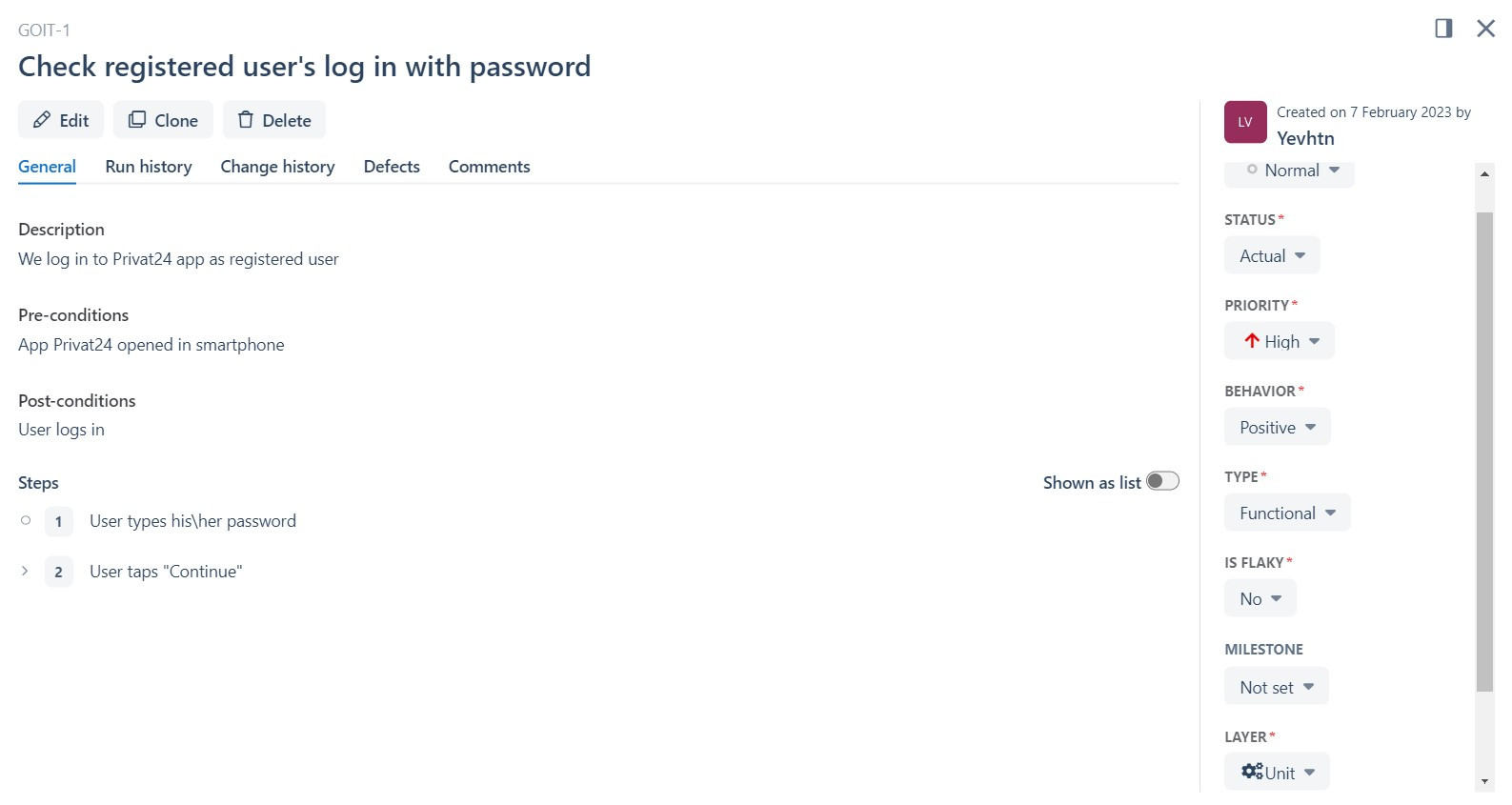
Task: Open the Behavior dropdown showing Positive
Action: 1277,427
